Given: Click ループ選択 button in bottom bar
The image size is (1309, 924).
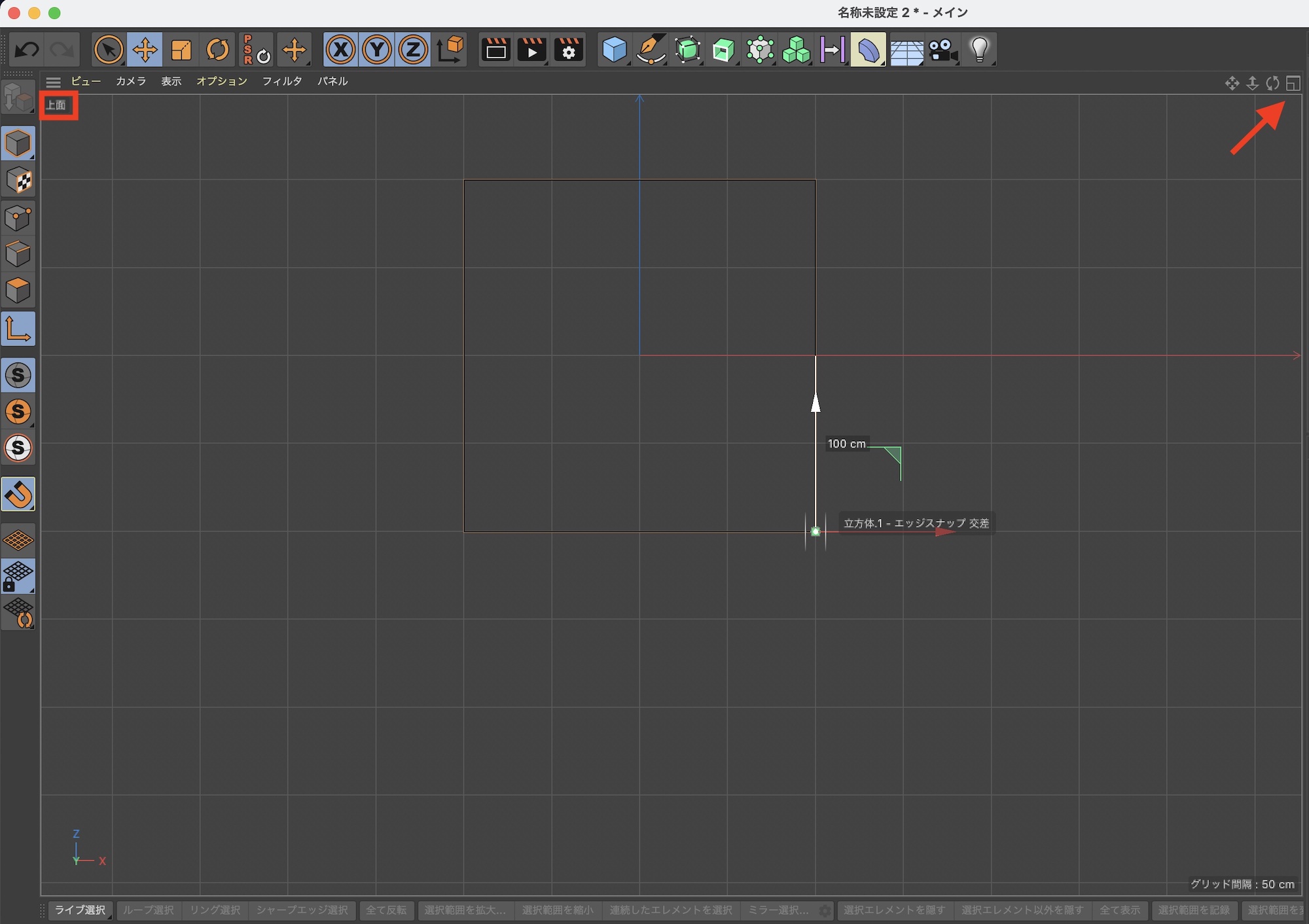Looking at the screenshot, I should [x=149, y=910].
